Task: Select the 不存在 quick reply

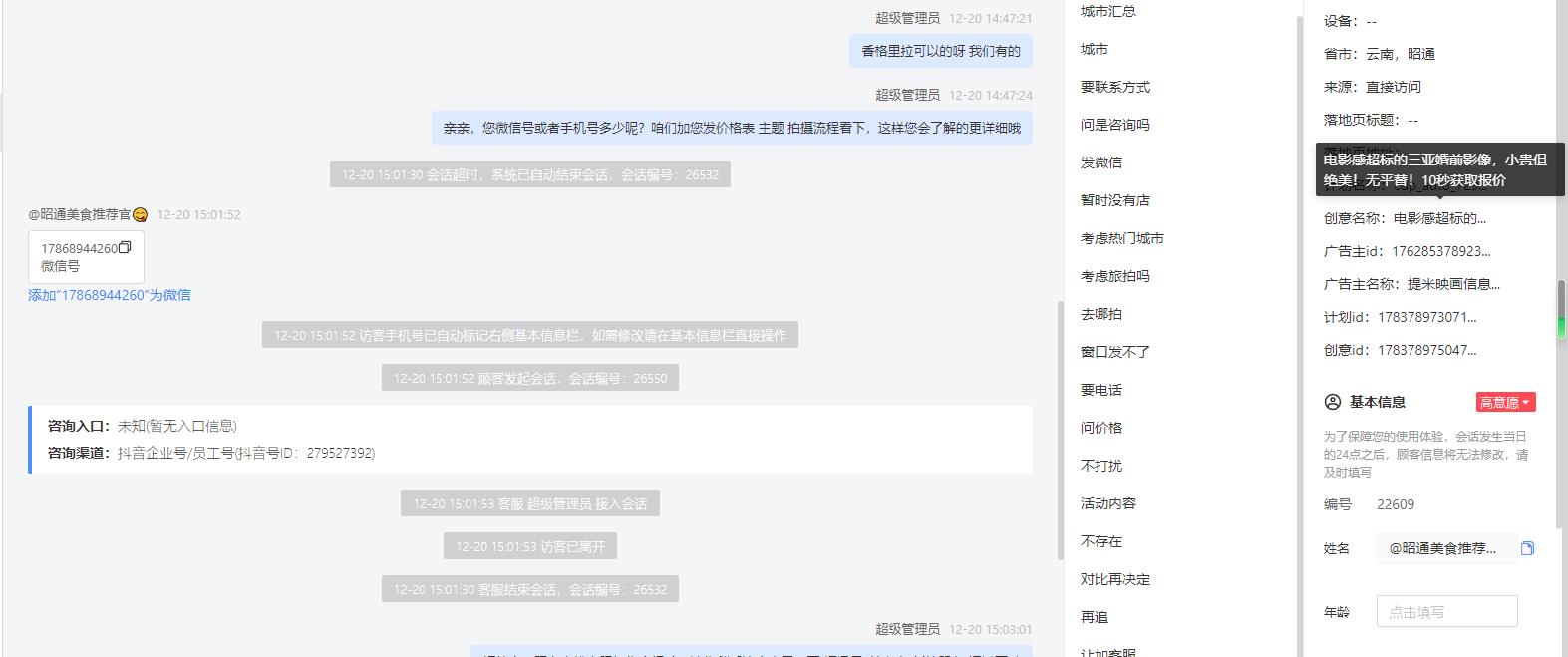Action: [x=1101, y=541]
